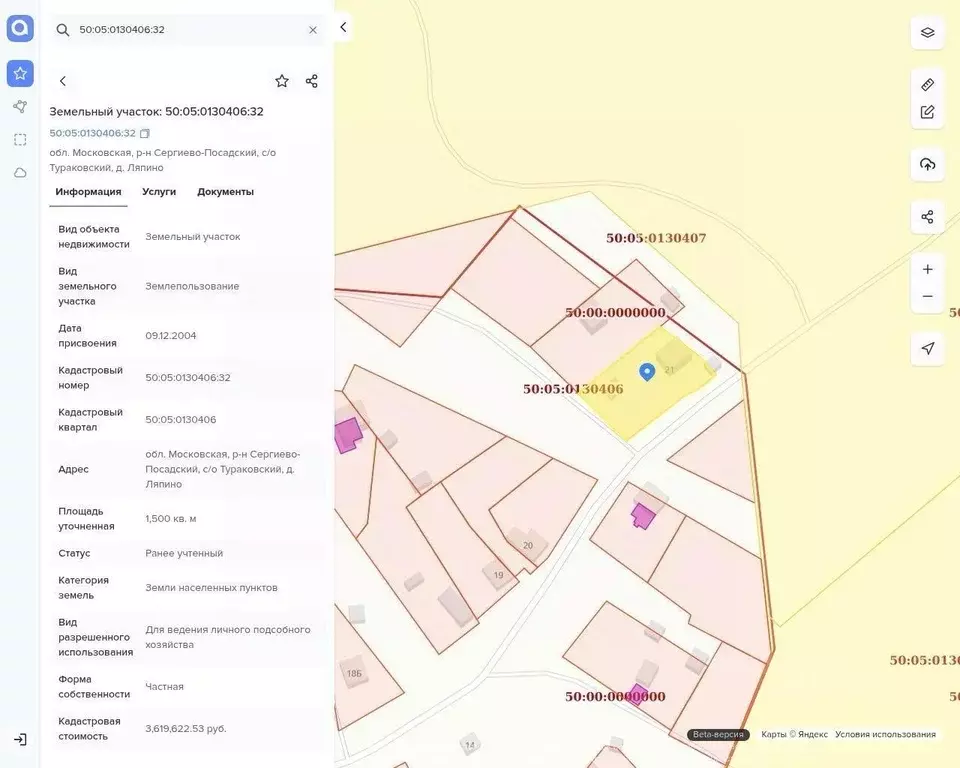This screenshot has width=960, height=768.
Task: Open the map editing tool
Action: click(x=927, y=110)
